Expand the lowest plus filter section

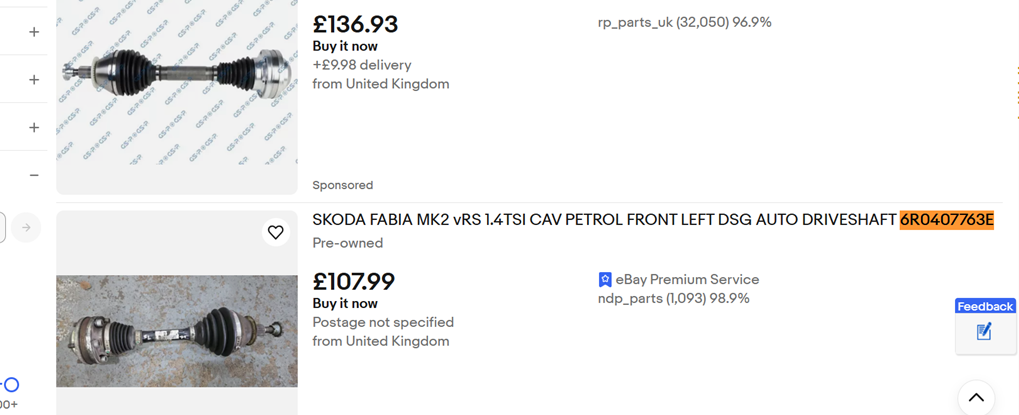click(34, 128)
